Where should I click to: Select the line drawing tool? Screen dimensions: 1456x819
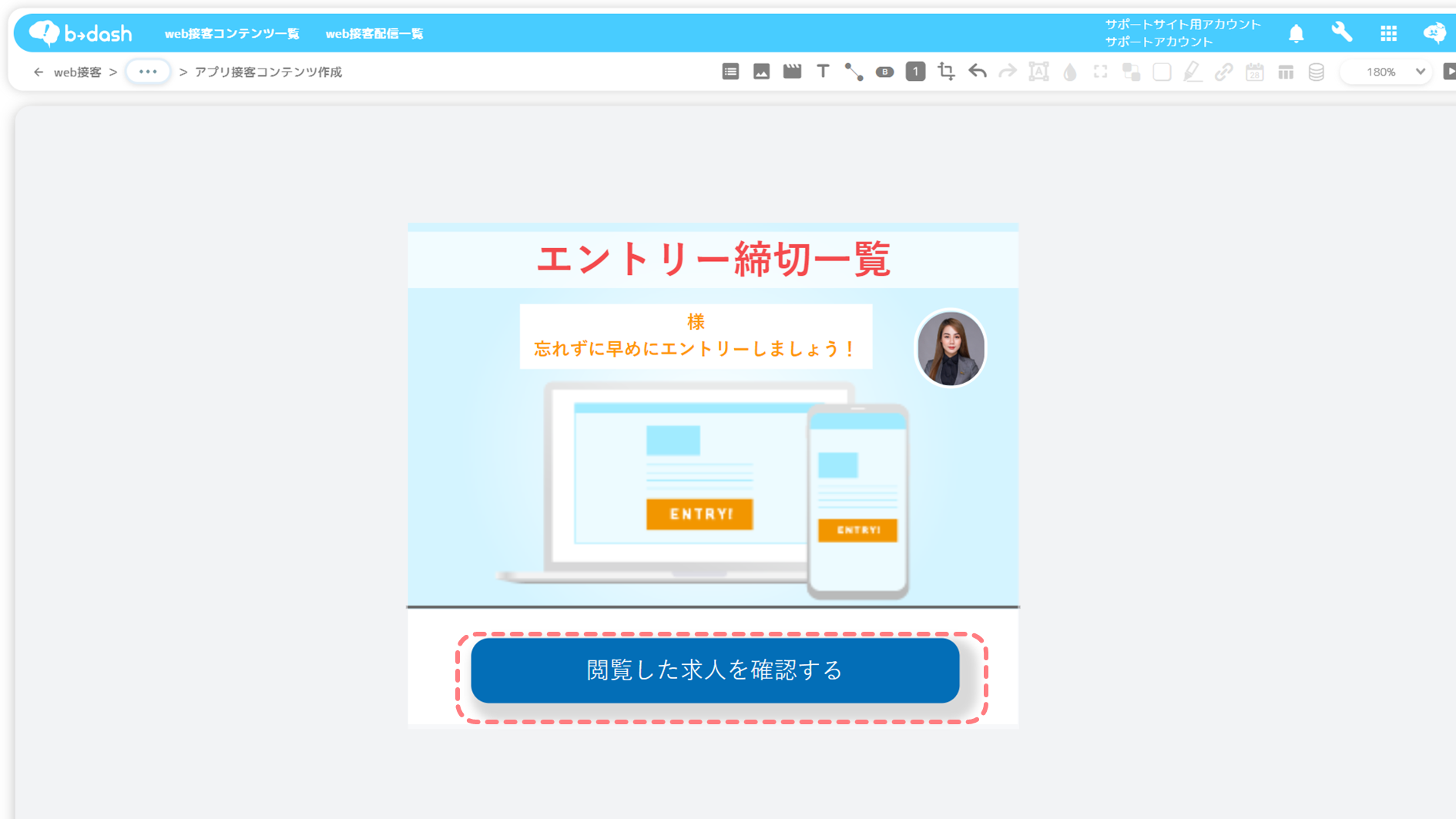coord(854,72)
